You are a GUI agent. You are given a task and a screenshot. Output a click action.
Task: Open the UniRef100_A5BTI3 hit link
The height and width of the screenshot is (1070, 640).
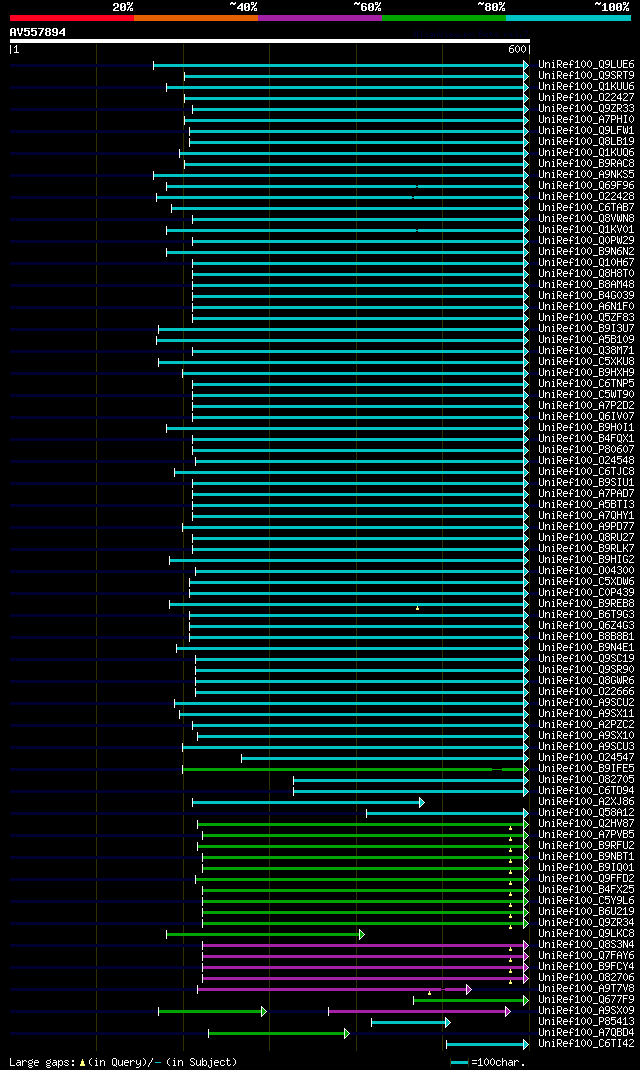pyautogui.click(x=586, y=504)
